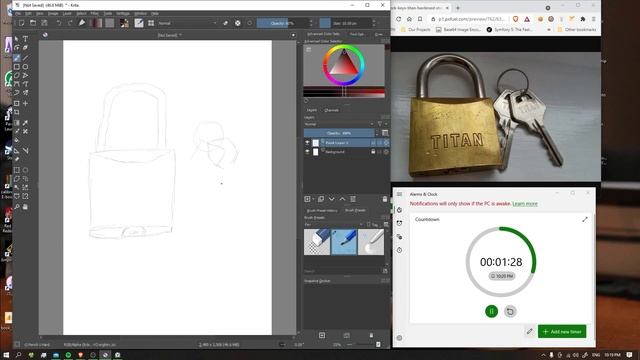Move the layer down with chevron button
The width and height of the screenshot is (640, 360).
click(331, 199)
